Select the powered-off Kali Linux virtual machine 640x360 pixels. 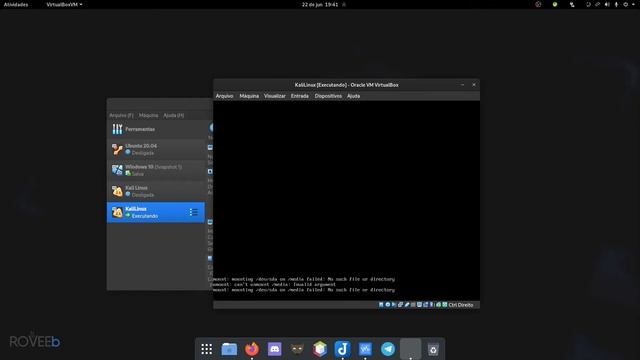click(x=156, y=191)
